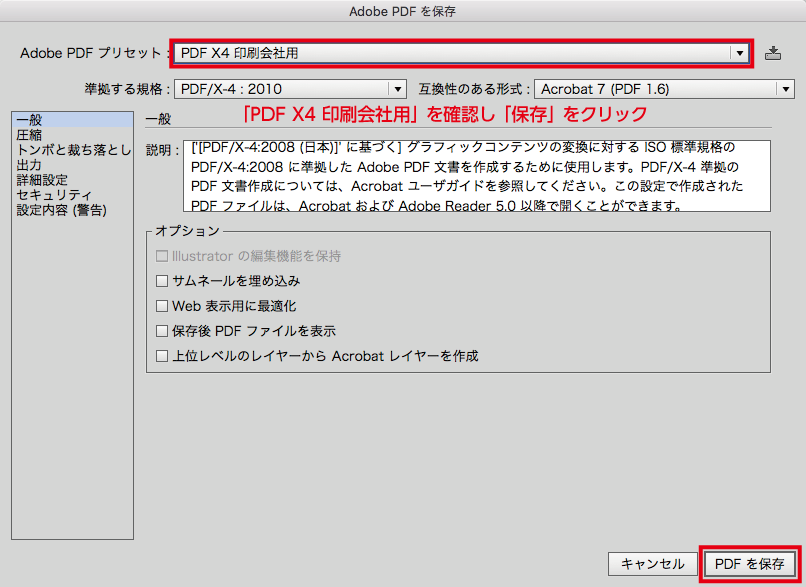Check 保存後 PDF ファイルを表示 option
Screen dimensions: 806x587
click(x=163, y=331)
